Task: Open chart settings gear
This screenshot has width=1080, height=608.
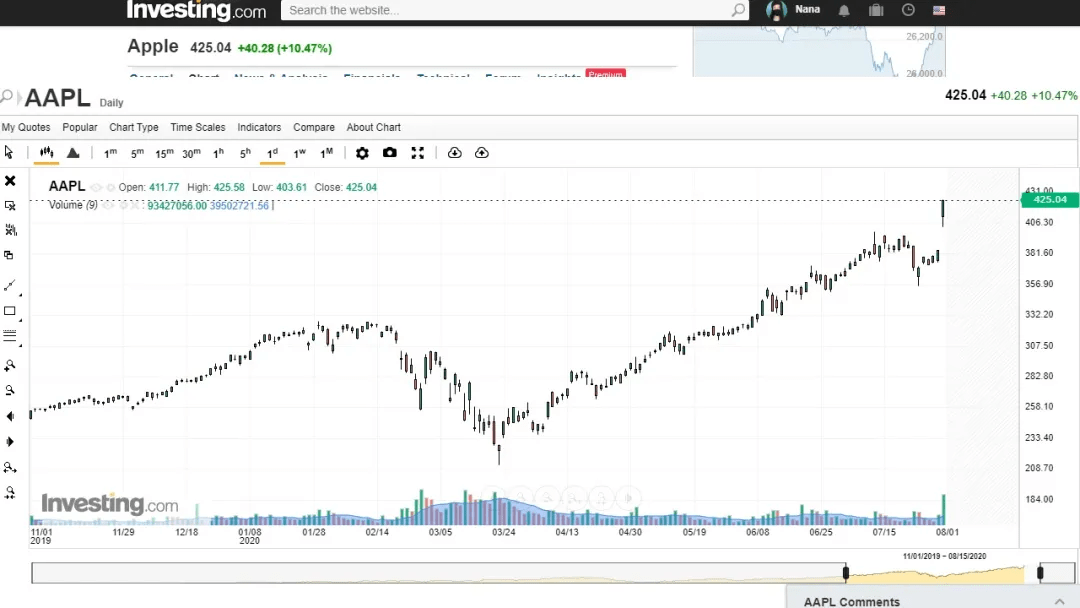Action: (x=362, y=153)
